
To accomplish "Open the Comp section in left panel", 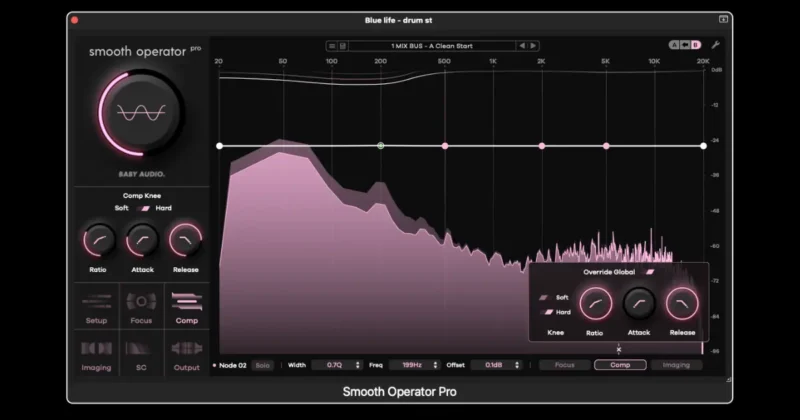I will point(187,308).
